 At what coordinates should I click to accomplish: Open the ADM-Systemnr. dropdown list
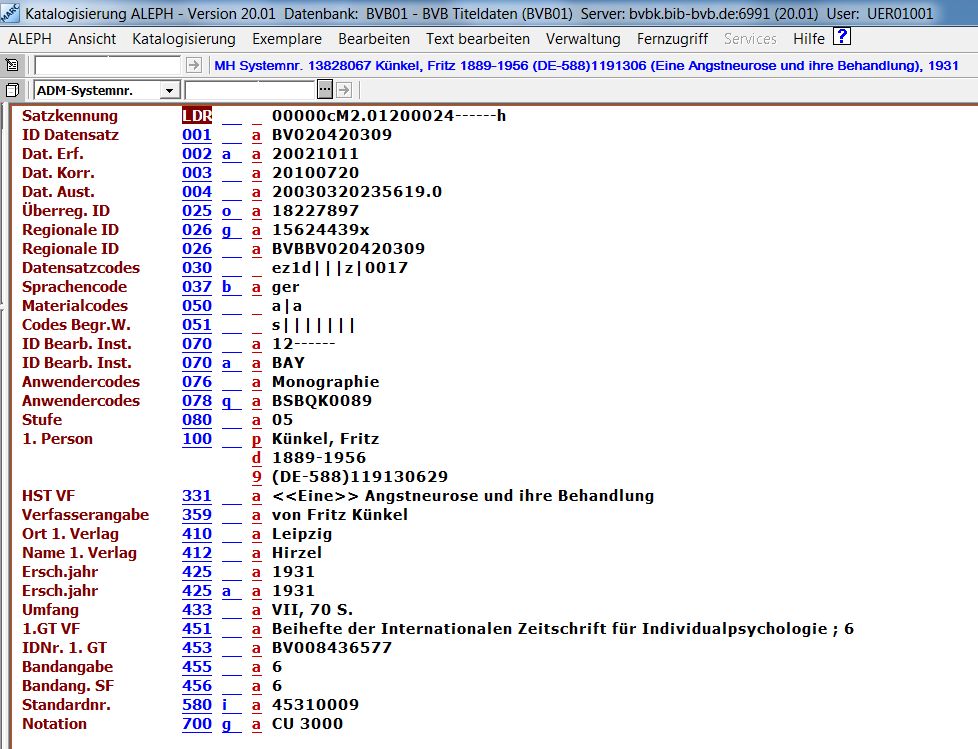(x=169, y=91)
